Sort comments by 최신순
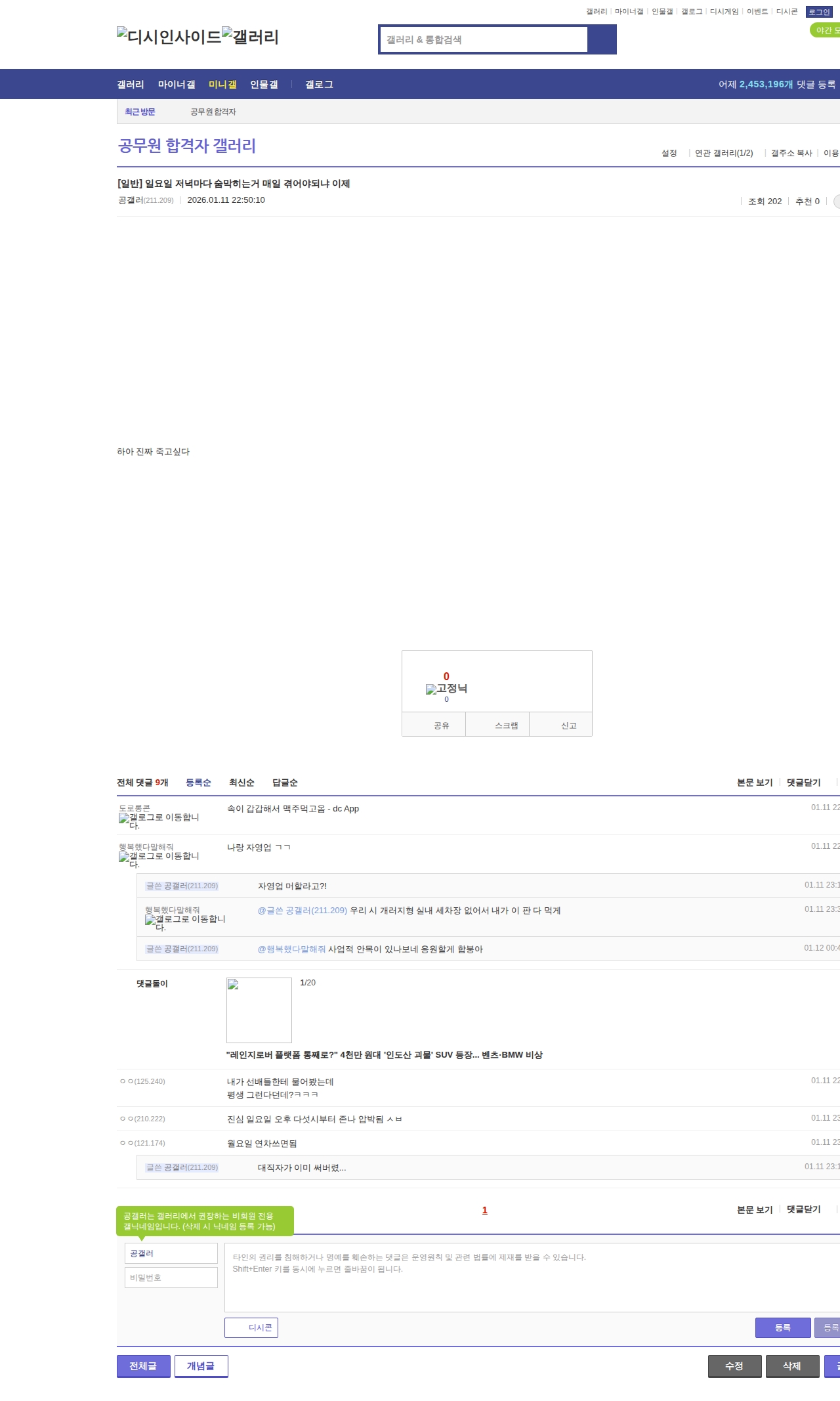 tap(241, 783)
